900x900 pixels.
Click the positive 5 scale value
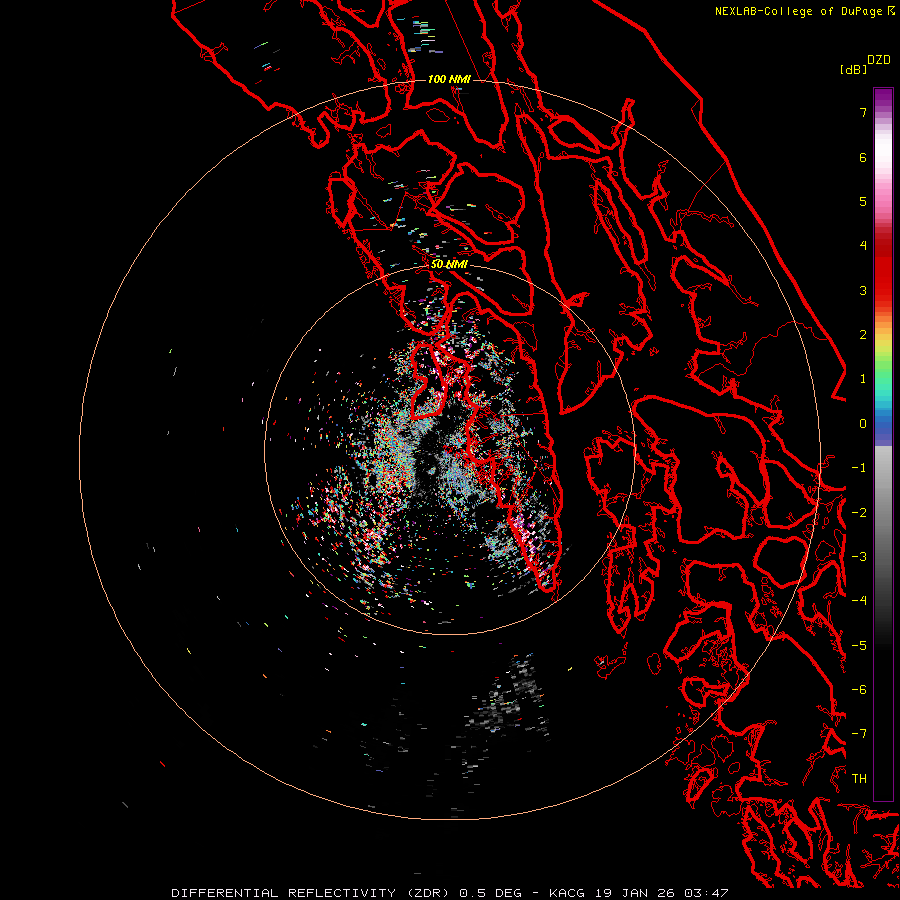(x=863, y=201)
